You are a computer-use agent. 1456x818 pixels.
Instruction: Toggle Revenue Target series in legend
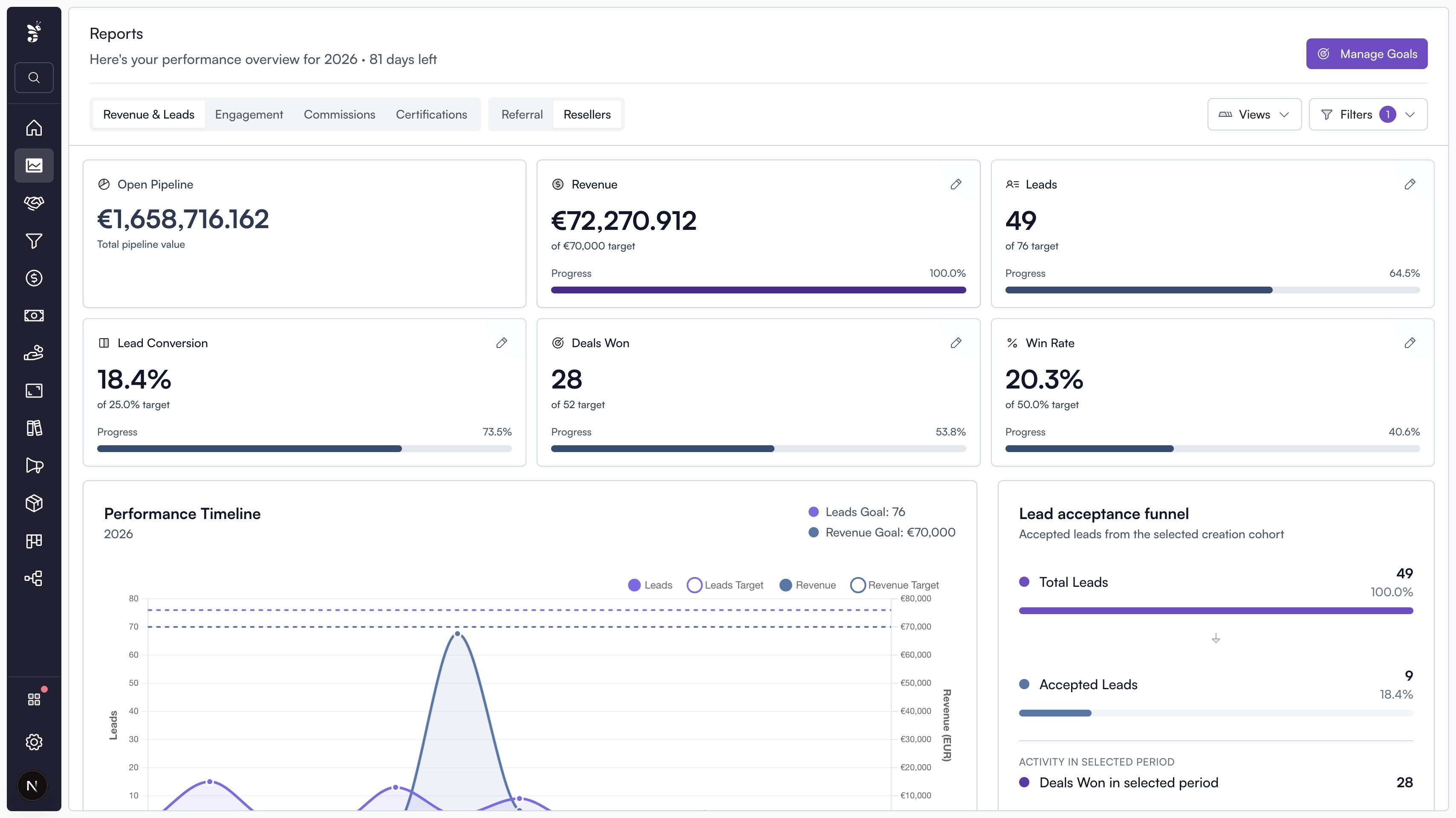tap(894, 585)
